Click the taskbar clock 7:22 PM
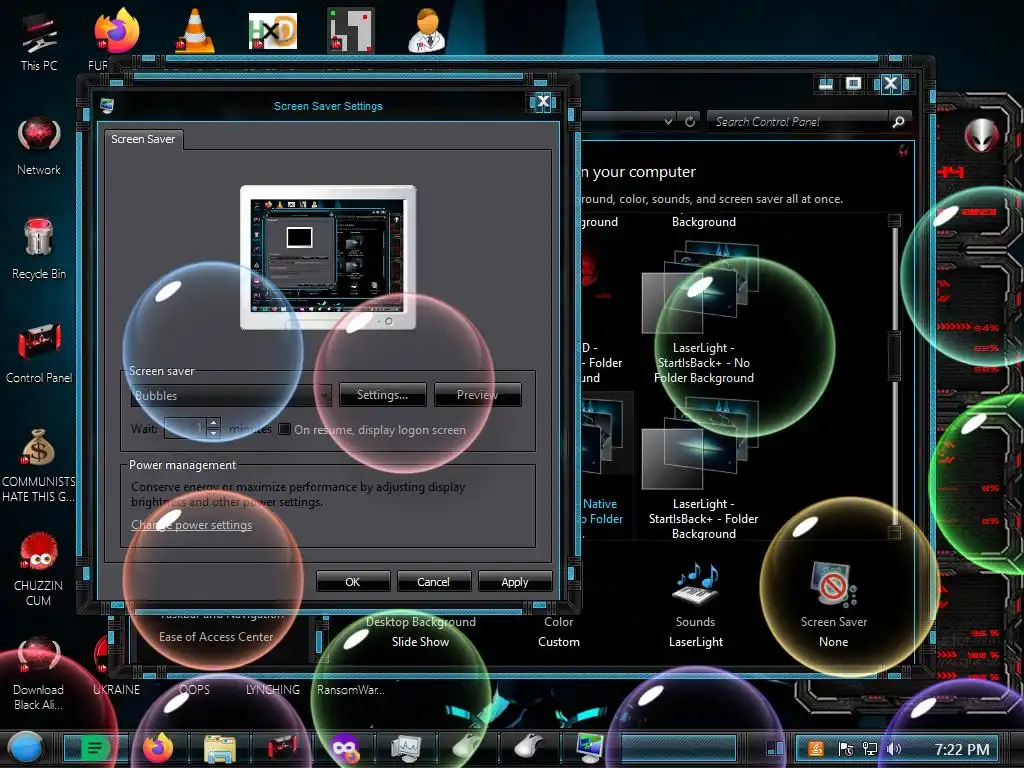This screenshot has width=1024, height=768. tap(961, 749)
